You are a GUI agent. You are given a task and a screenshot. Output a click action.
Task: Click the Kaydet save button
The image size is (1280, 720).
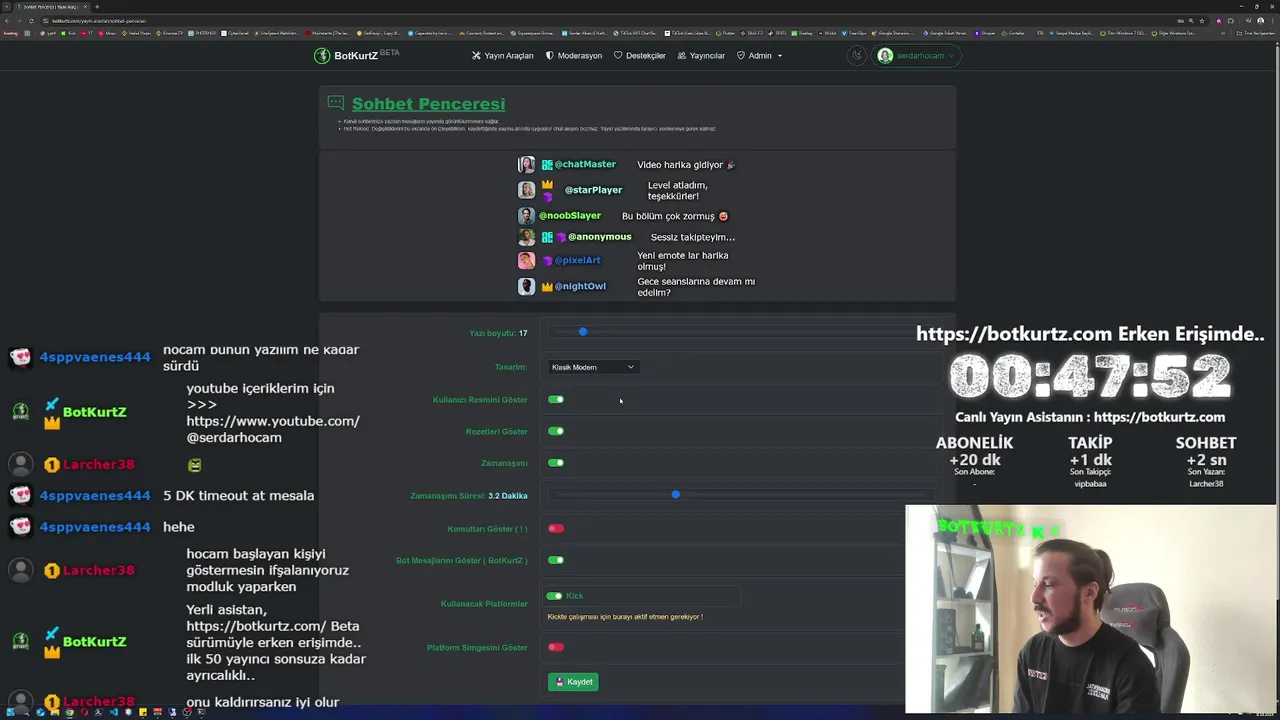(573, 682)
